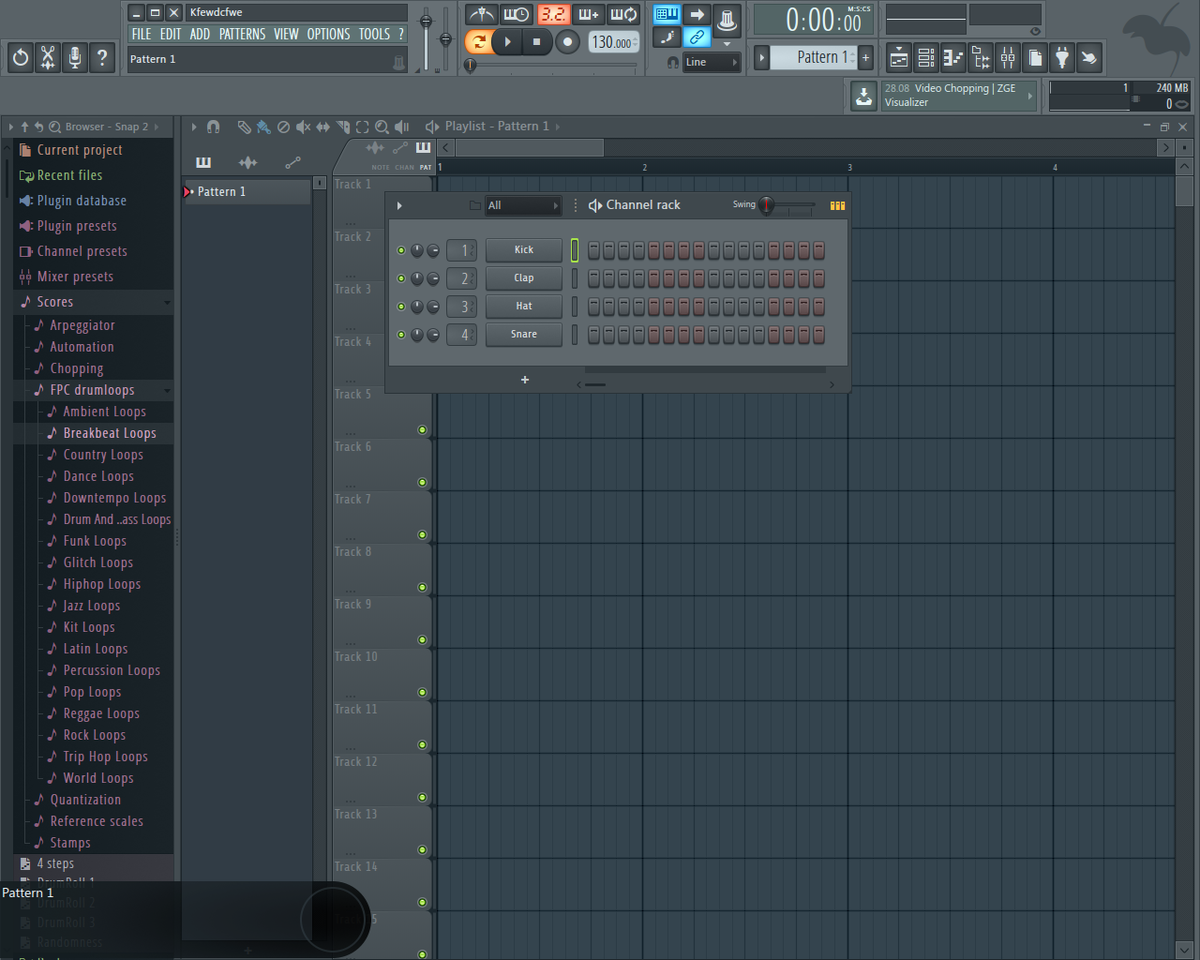Click the microphone one-click recording icon
The height and width of the screenshot is (960, 1200).
(x=74, y=58)
